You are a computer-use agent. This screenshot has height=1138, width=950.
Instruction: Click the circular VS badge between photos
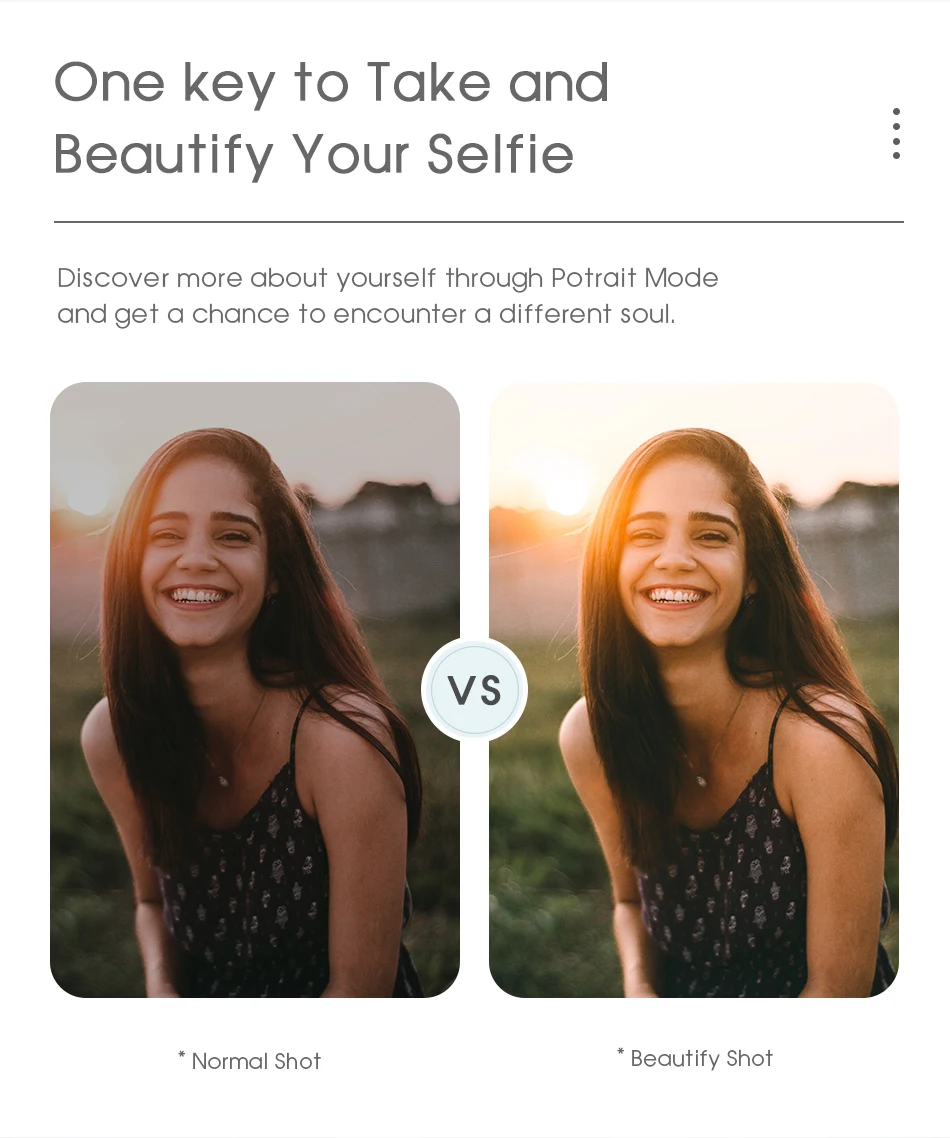point(475,689)
